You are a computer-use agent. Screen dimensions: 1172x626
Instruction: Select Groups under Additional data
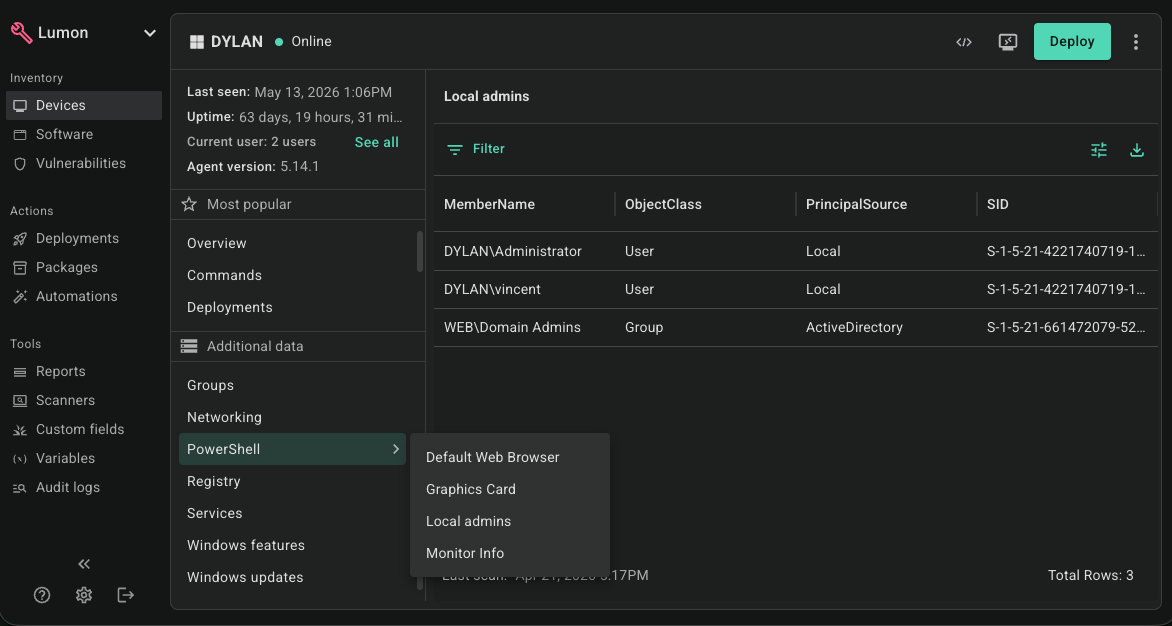pyautogui.click(x=210, y=385)
